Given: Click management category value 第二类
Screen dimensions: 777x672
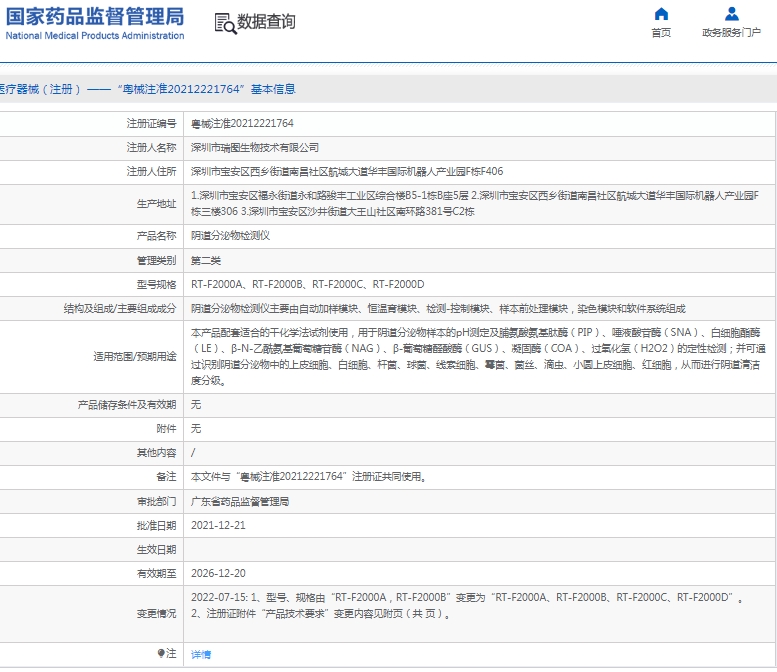Looking at the screenshot, I should (206, 260).
